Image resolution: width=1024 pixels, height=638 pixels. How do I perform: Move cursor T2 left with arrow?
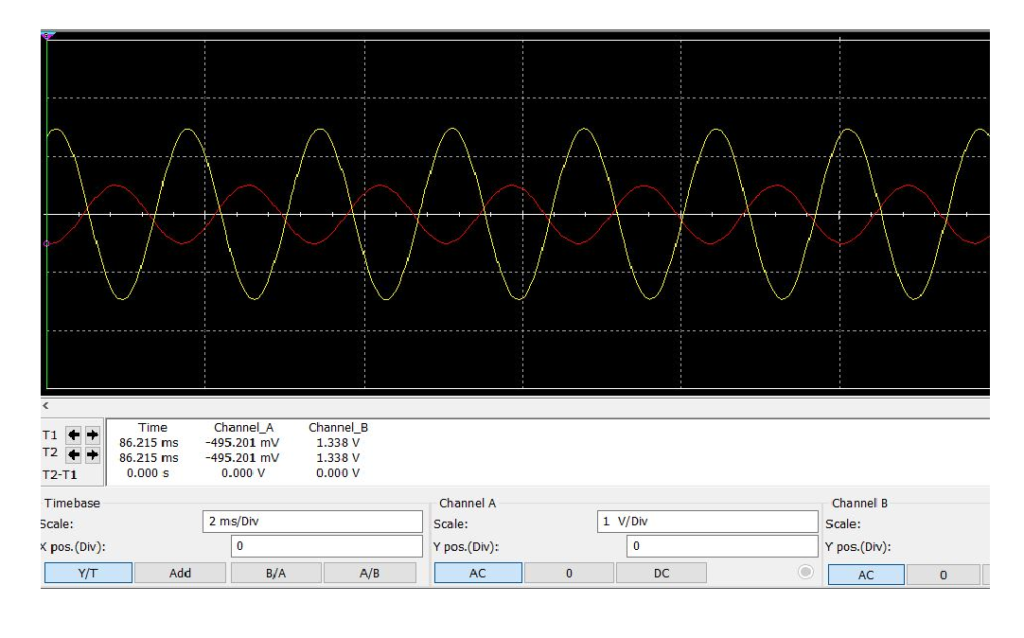coord(74,455)
